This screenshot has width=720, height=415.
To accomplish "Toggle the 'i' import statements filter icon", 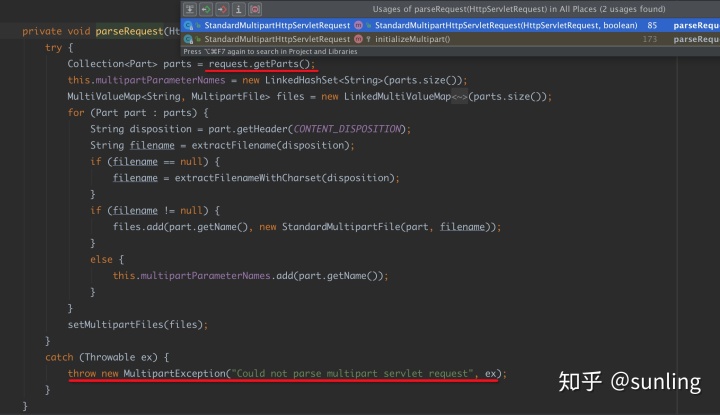I will coord(238,9).
